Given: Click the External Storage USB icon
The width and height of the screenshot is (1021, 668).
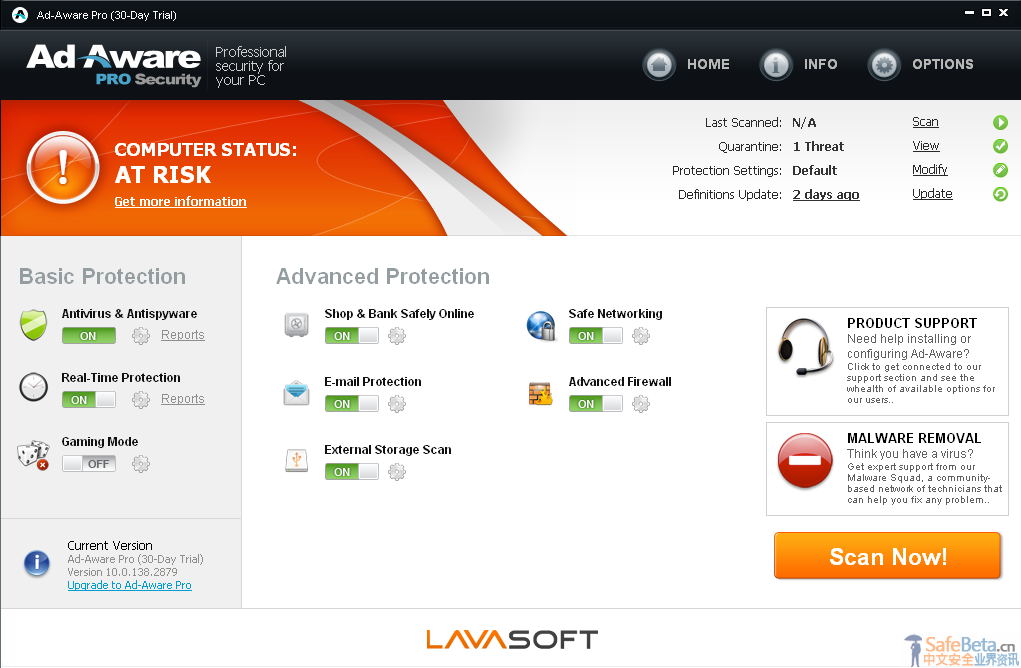Looking at the screenshot, I should point(296,460).
